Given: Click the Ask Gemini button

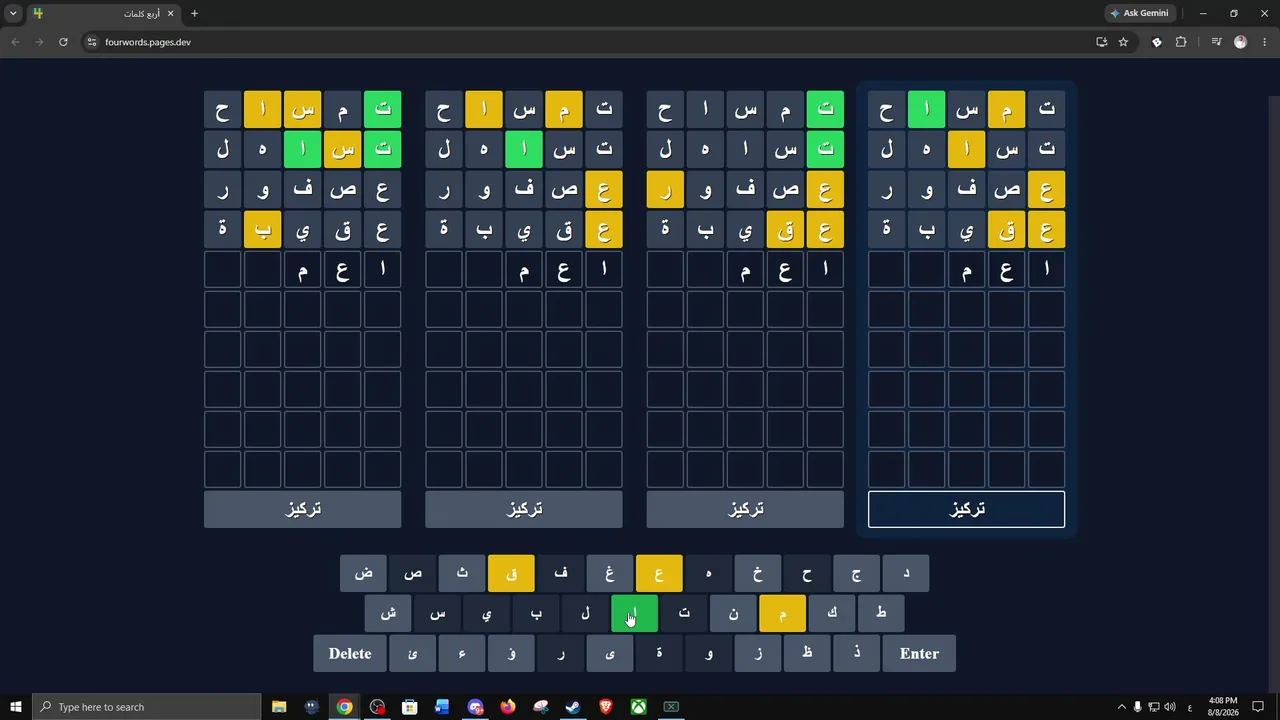Looking at the screenshot, I should coord(1139,13).
